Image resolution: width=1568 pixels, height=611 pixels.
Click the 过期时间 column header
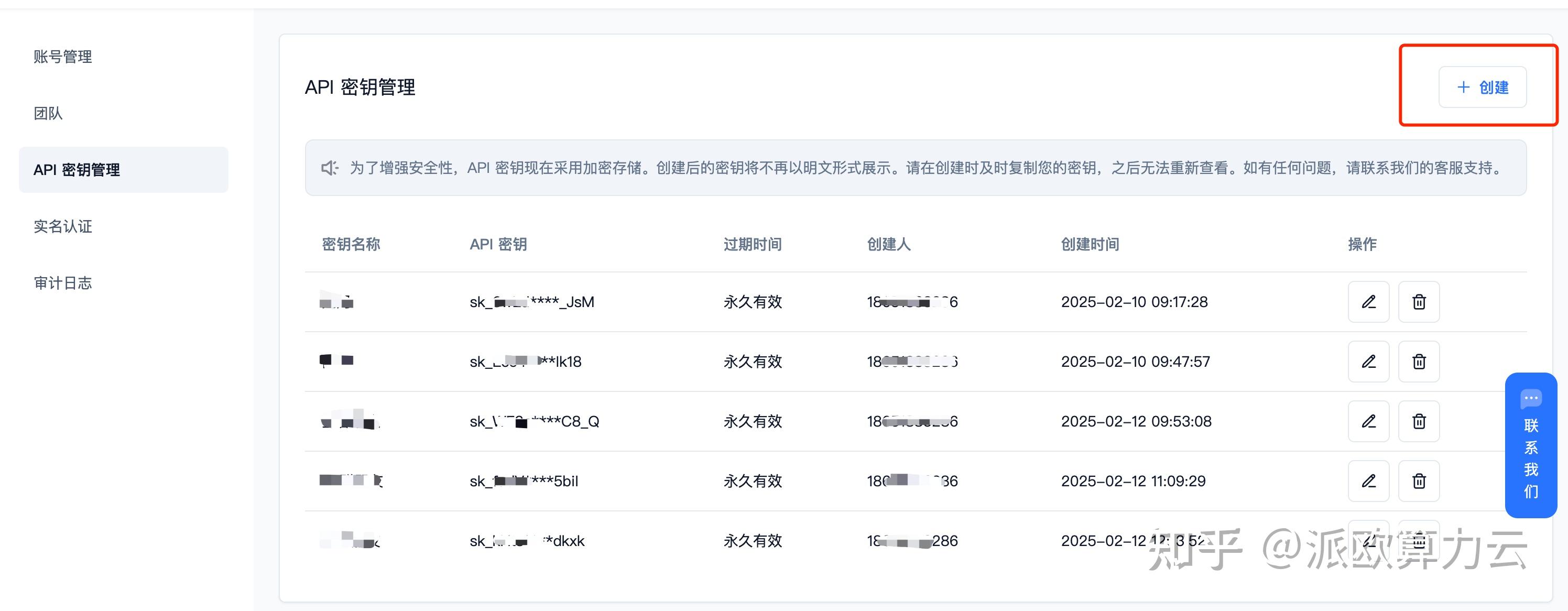753,245
